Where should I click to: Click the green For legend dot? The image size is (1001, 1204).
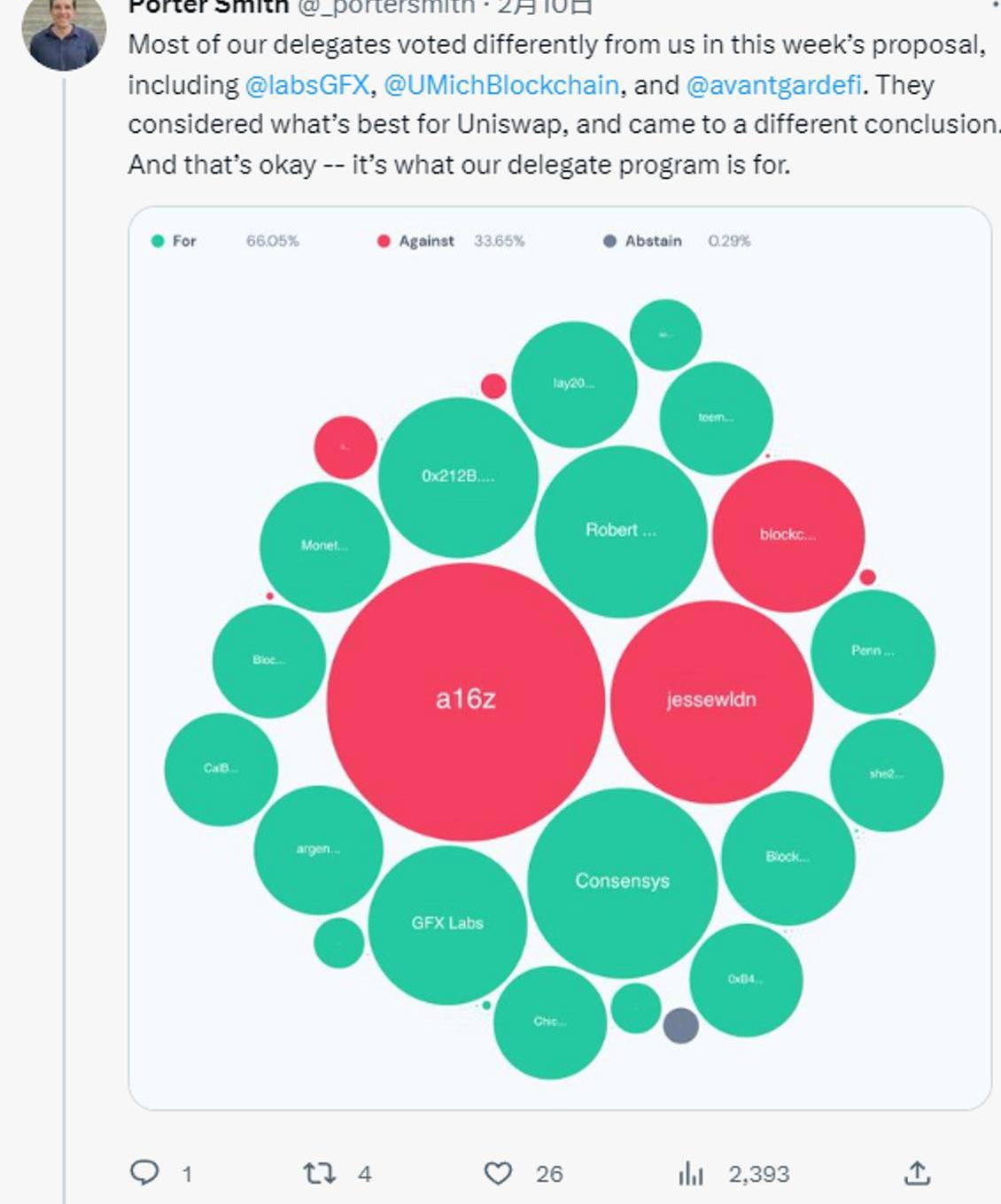tap(158, 241)
